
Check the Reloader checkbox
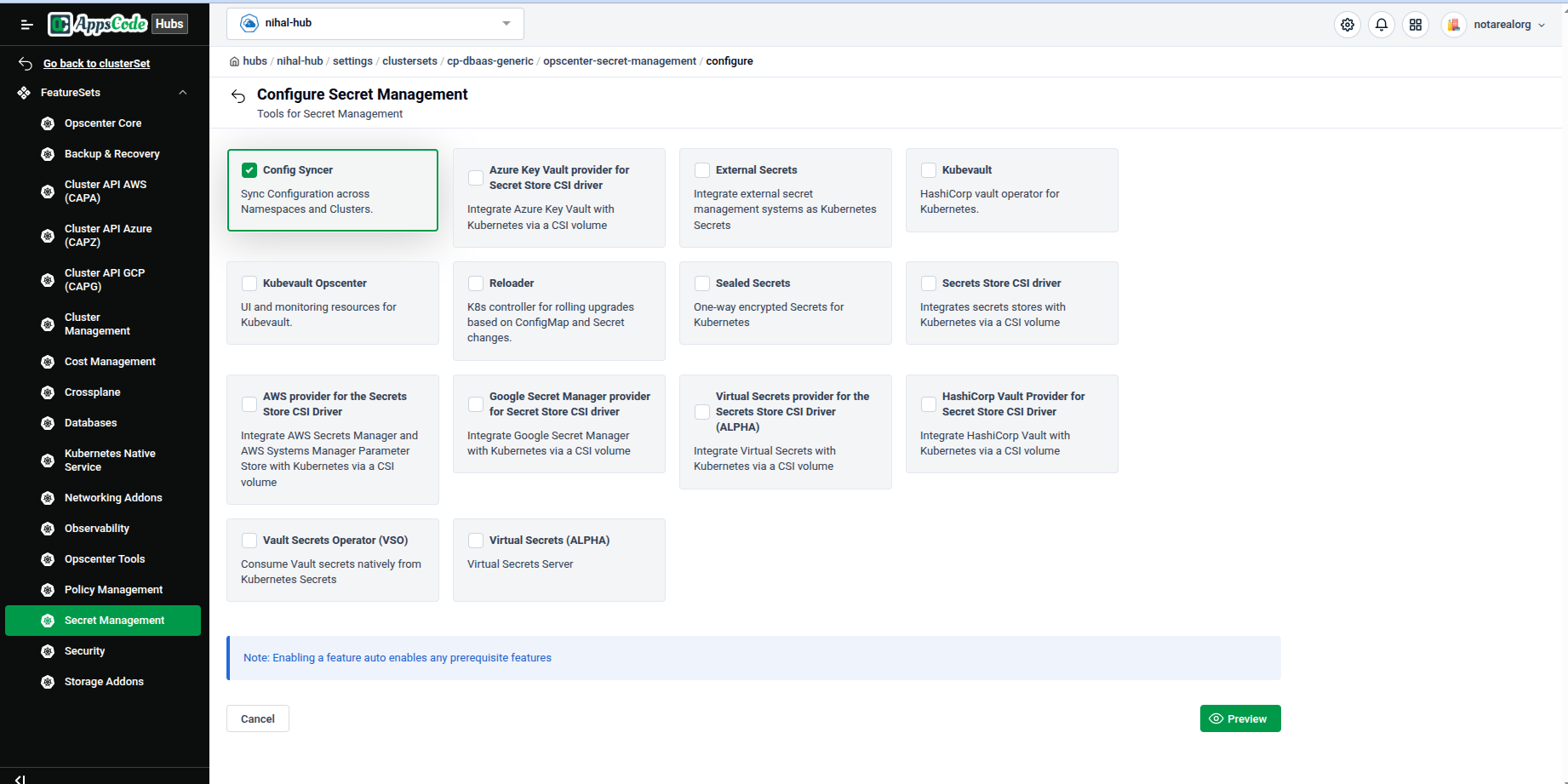pyautogui.click(x=476, y=283)
